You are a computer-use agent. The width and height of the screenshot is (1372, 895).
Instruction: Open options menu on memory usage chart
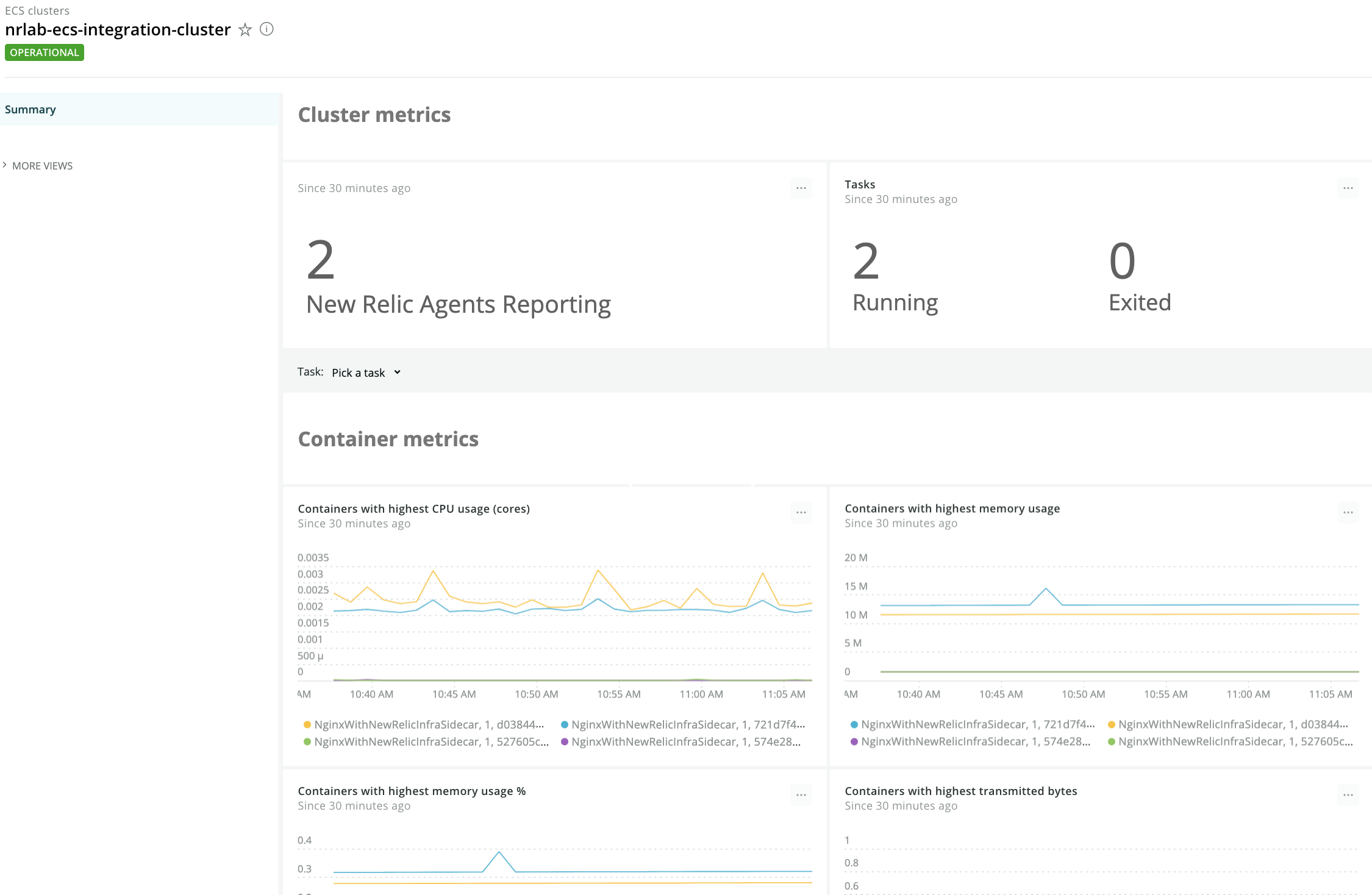tap(1348, 513)
